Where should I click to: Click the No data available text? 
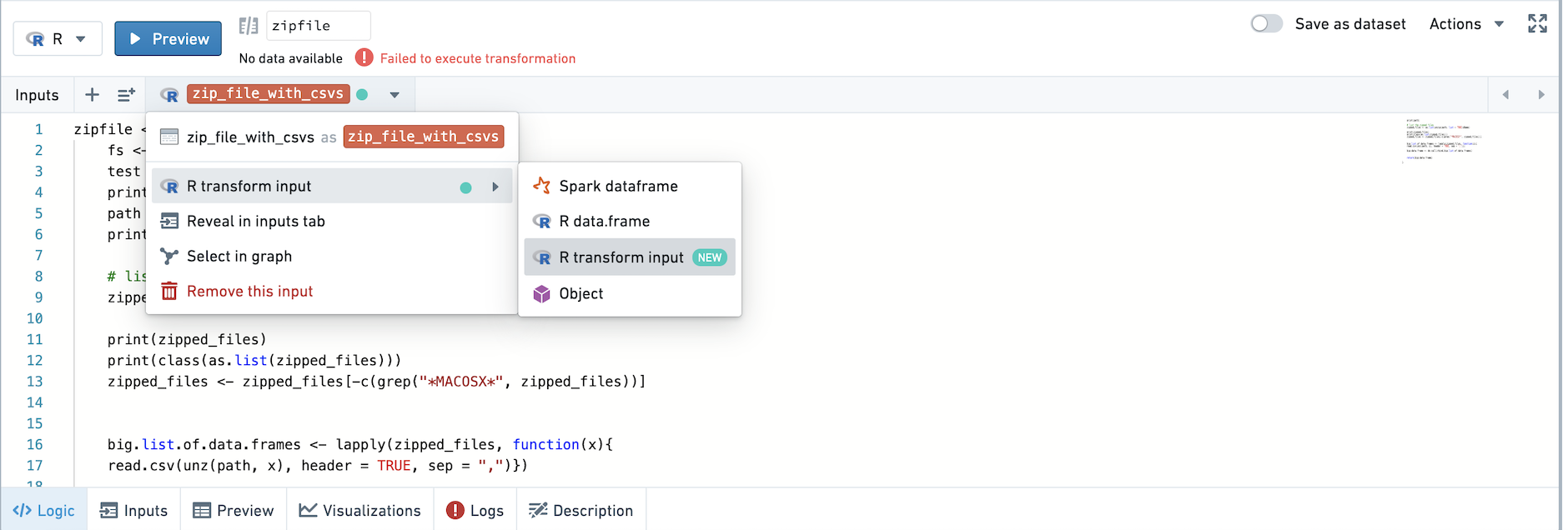tap(291, 58)
